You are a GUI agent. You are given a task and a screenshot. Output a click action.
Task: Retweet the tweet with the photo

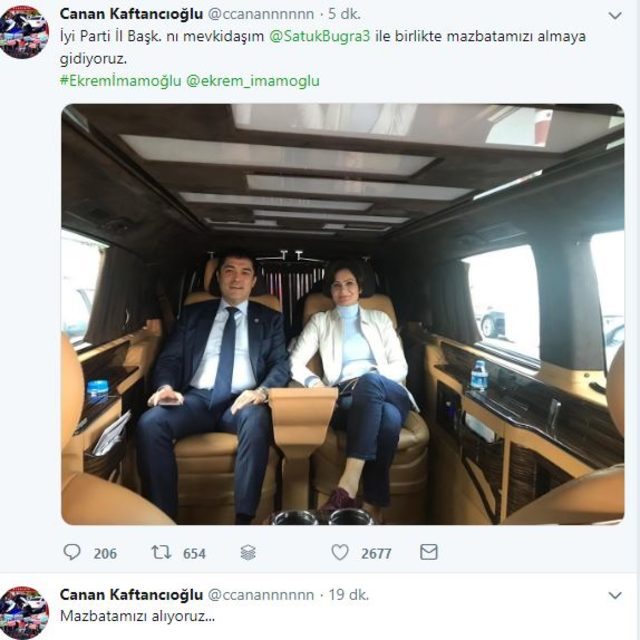161,552
